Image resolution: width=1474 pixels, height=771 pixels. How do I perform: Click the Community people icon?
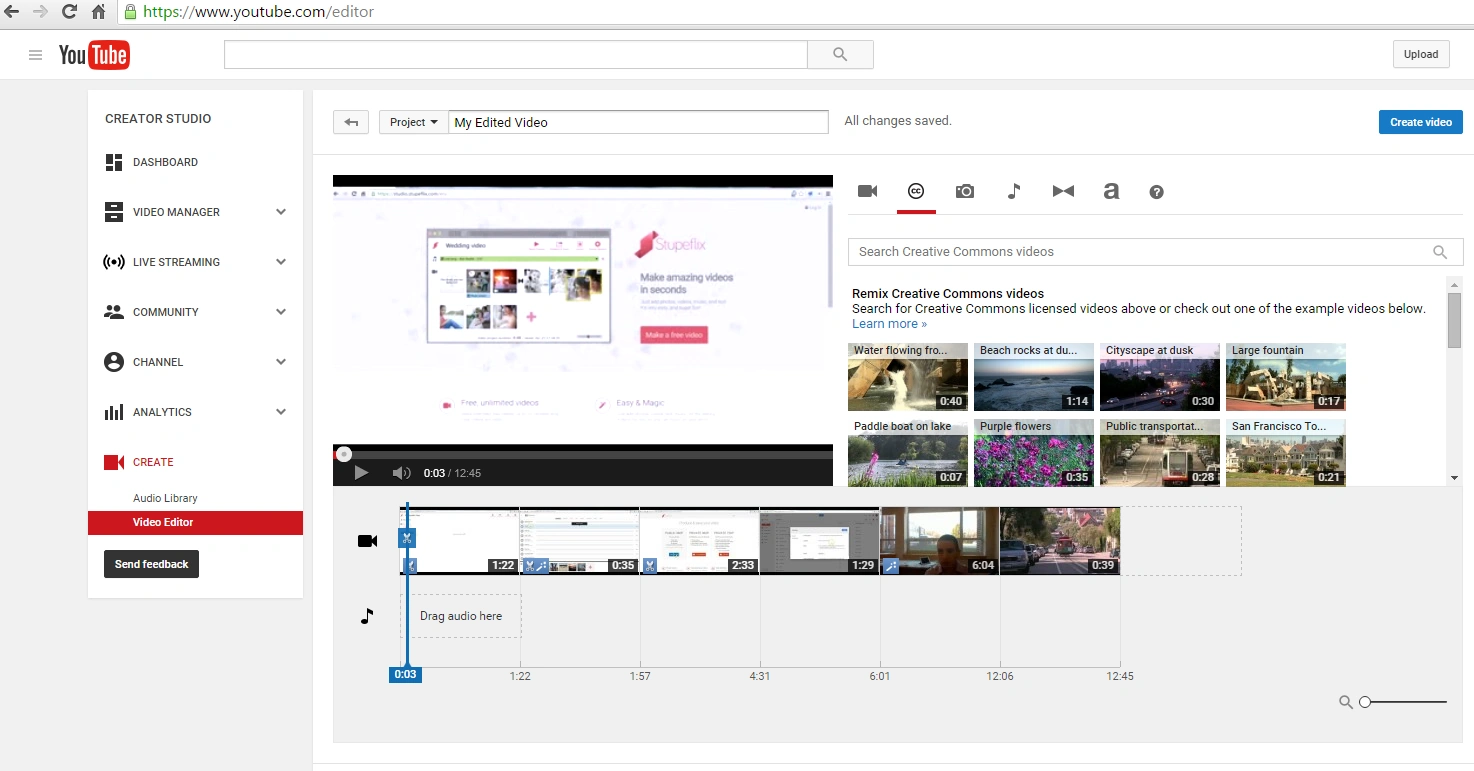click(114, 312)
